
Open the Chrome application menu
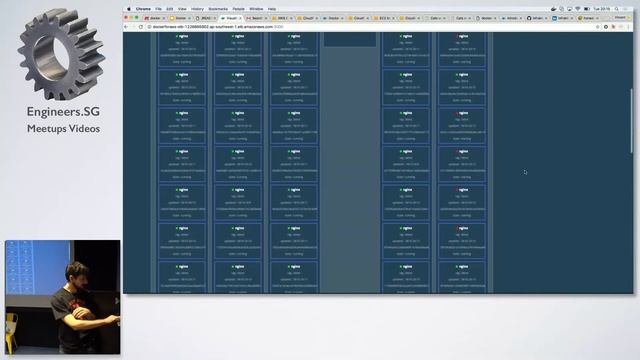point(143,9)
